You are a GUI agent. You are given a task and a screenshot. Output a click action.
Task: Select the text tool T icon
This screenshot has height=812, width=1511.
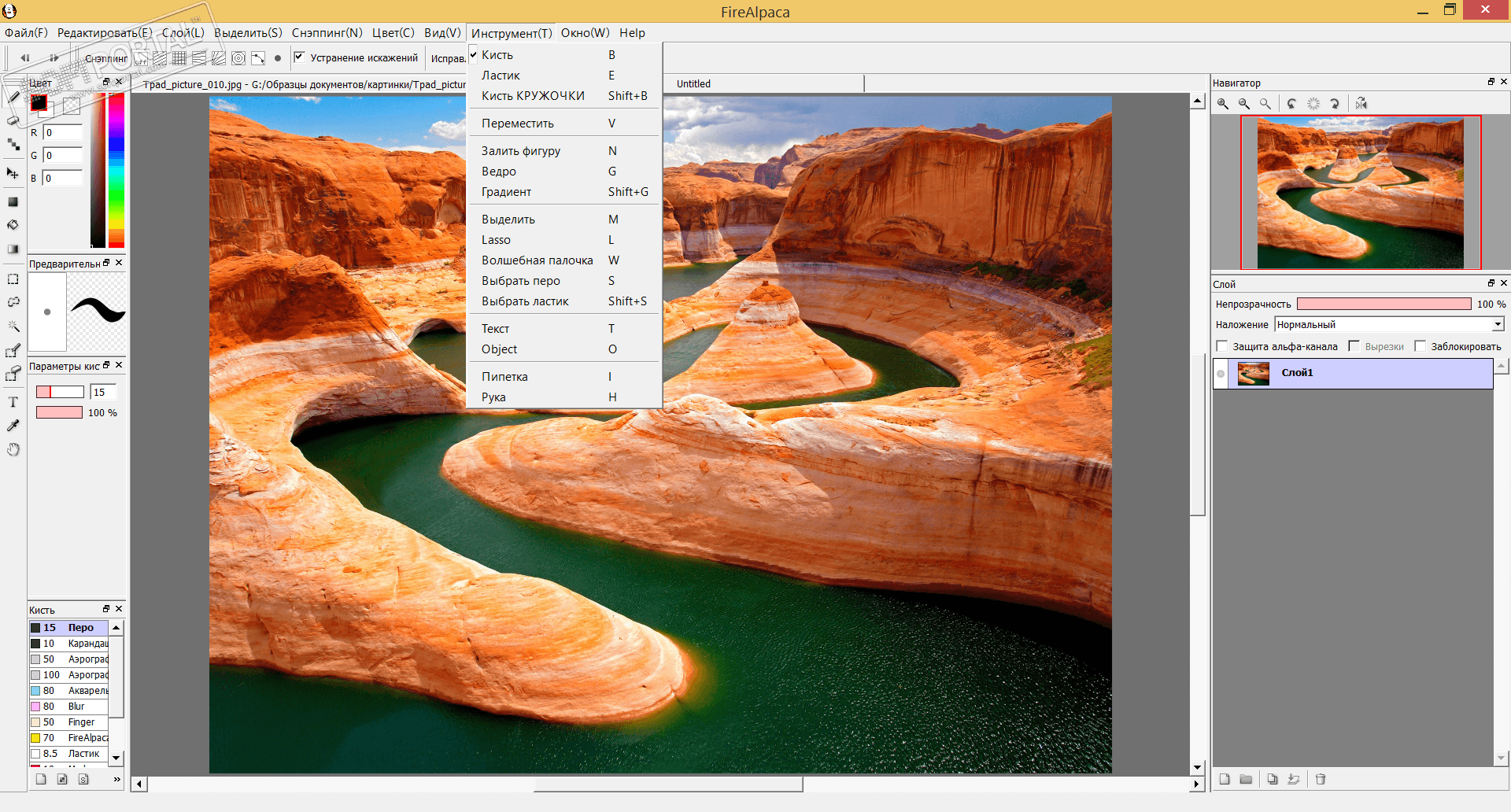[13, 402]
